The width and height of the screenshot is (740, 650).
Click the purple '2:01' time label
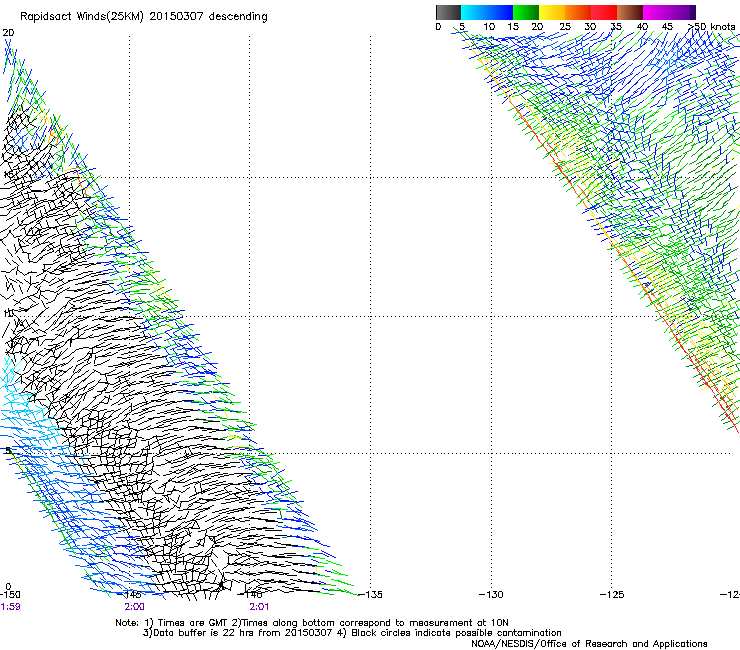point(259,607)
